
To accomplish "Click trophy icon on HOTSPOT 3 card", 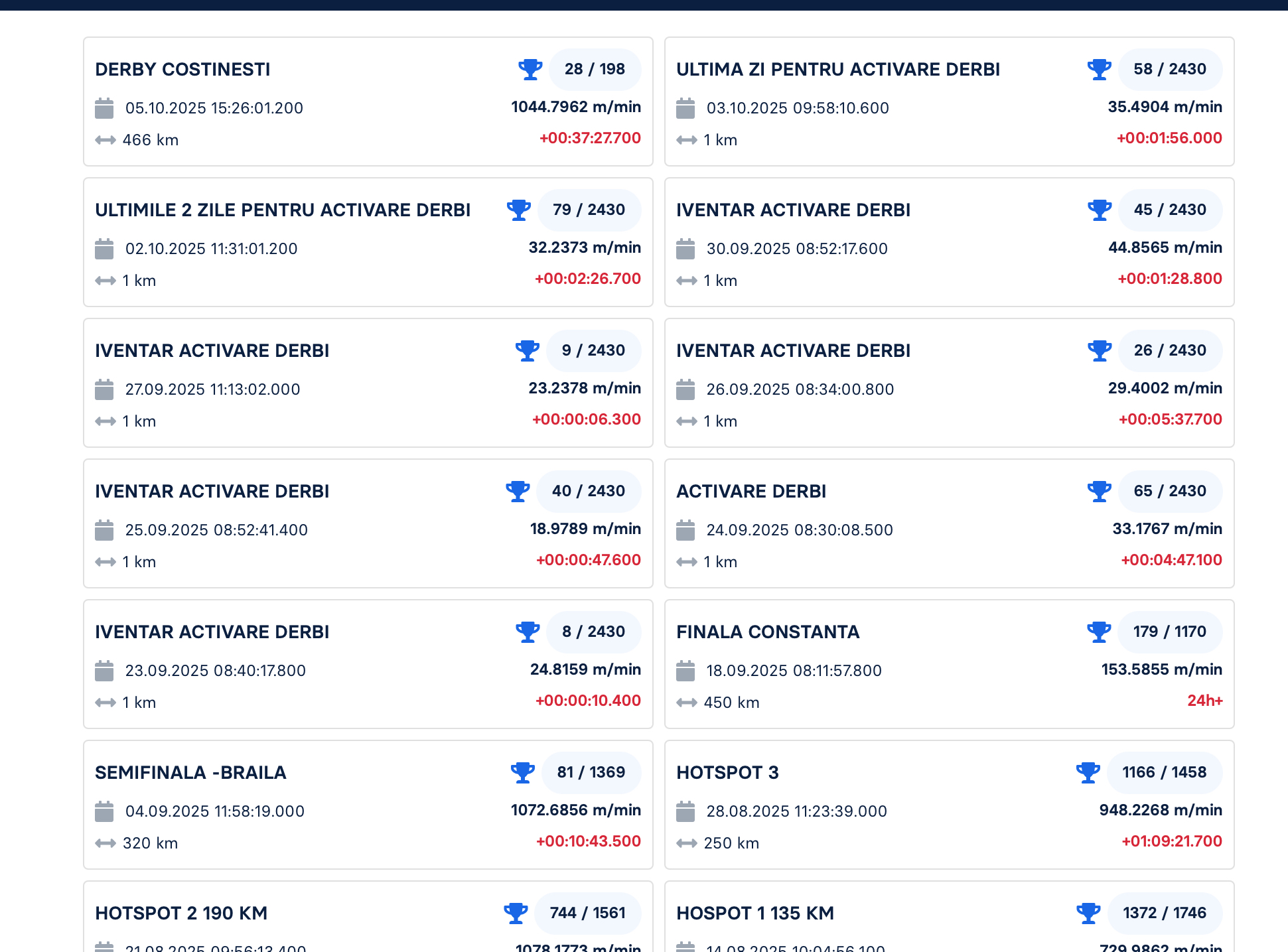I will (1088, 772).
